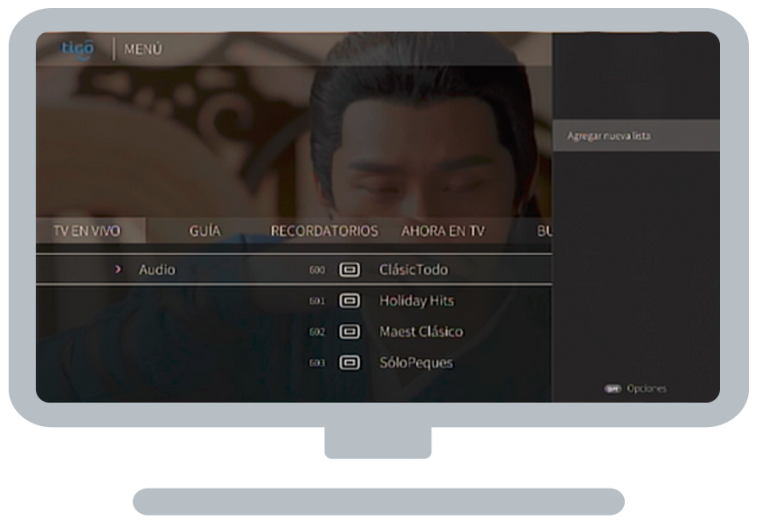Open the RECORDATORIOS tab
The height and width of the screenshot is (522, 759).
pyautogui.click(x=324, y=231)
